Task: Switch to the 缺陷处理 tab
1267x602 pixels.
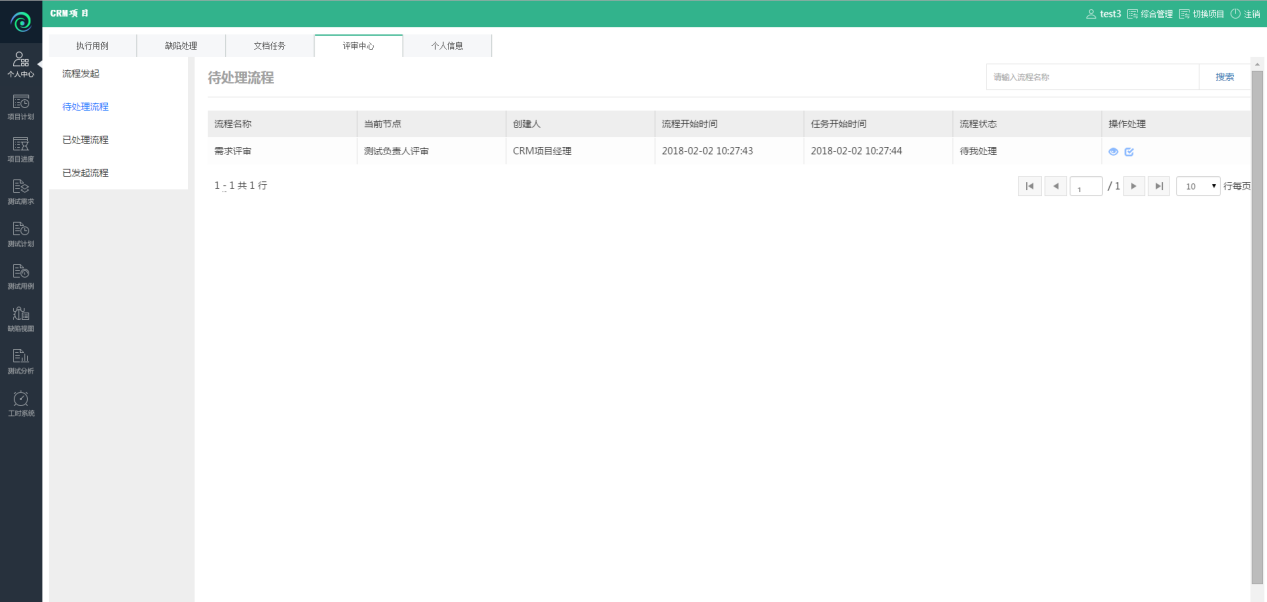Action: [x=181, y=46]
